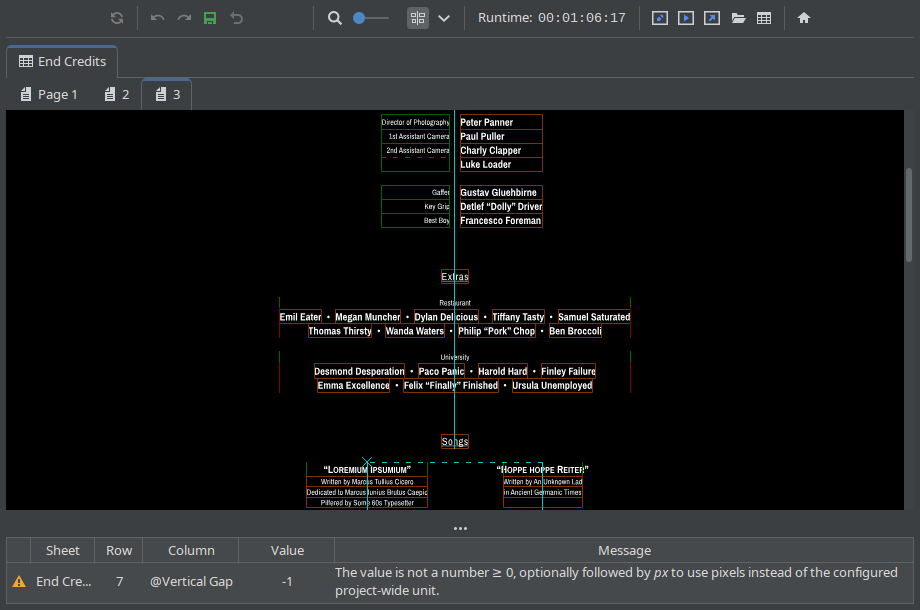
Task: Select page 3 tab
Action: pyautogui.click(x=167, y=94)
